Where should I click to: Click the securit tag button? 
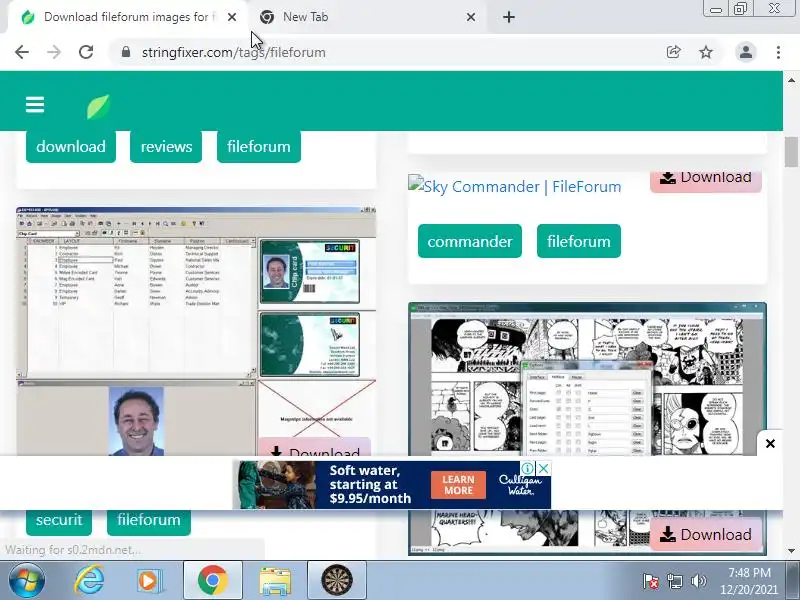coord(59,521)
